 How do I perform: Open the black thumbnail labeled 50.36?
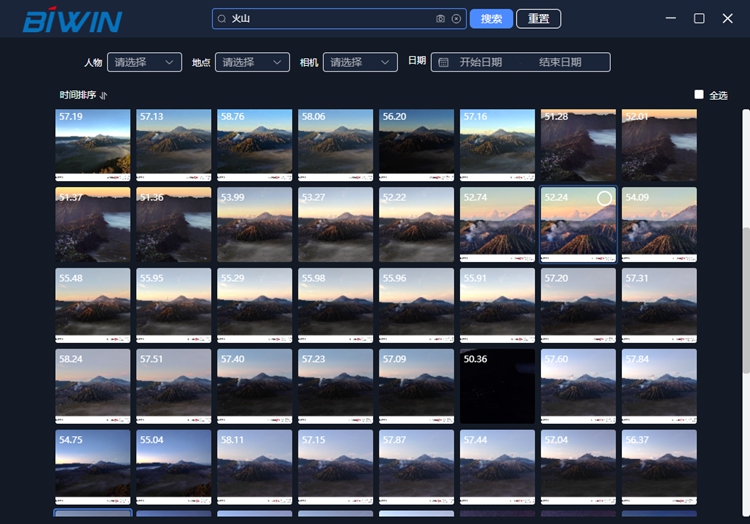[497, 386]
